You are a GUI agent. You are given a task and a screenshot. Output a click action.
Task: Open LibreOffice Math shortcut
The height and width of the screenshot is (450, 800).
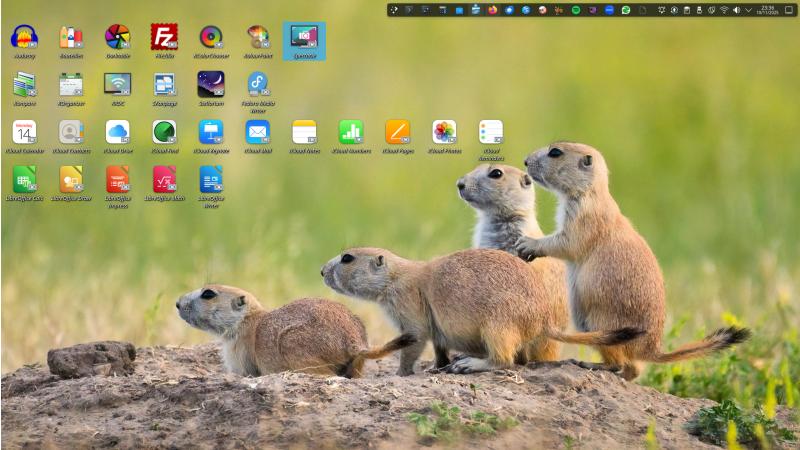pyautogui.click(x=164, y=179)
